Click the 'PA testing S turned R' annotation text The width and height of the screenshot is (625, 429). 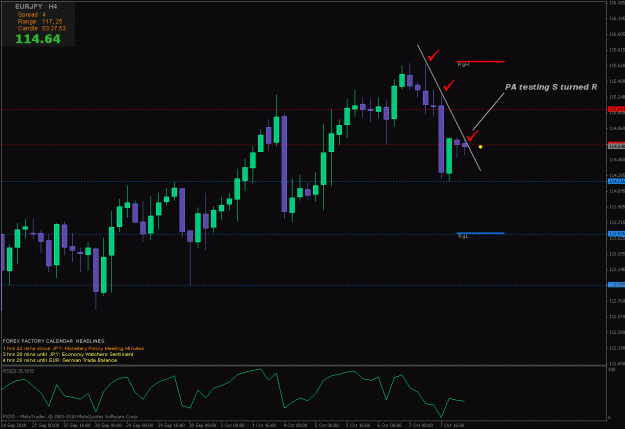(x=551, y=87)
